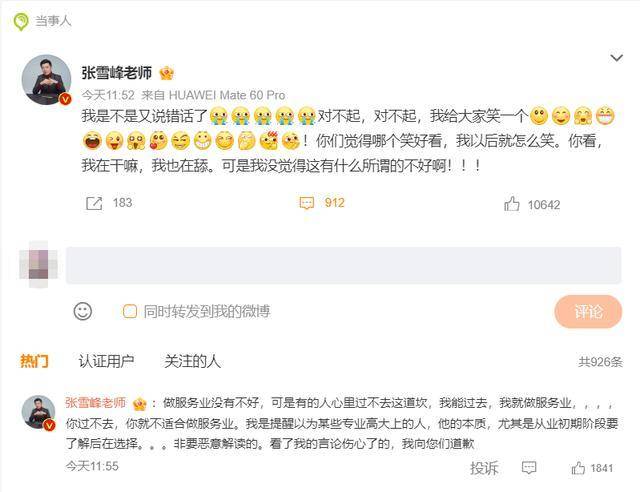Expand the post options chevron menu
The image size is (640, 492).
click(x=616, y=58)
